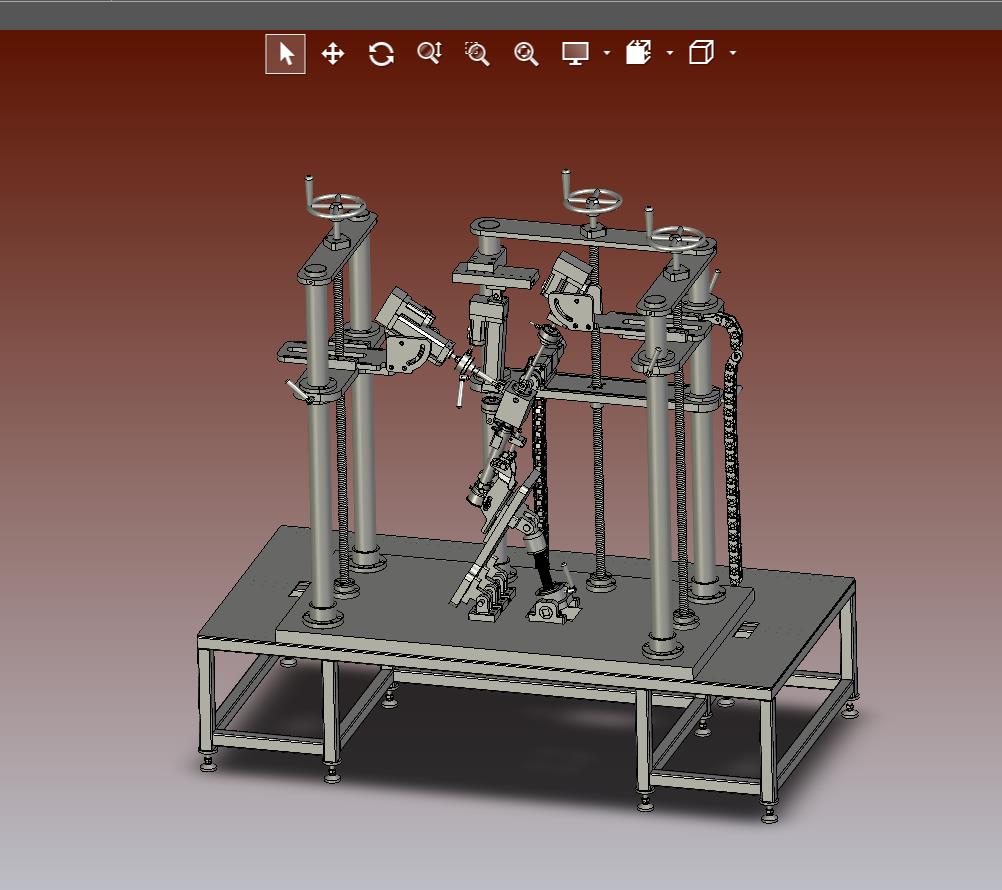The height and width of the screenshot is (890, 1002).
Task: Pick the dynamic Zoom in/out tool
Action: click(x=429, y=53)
